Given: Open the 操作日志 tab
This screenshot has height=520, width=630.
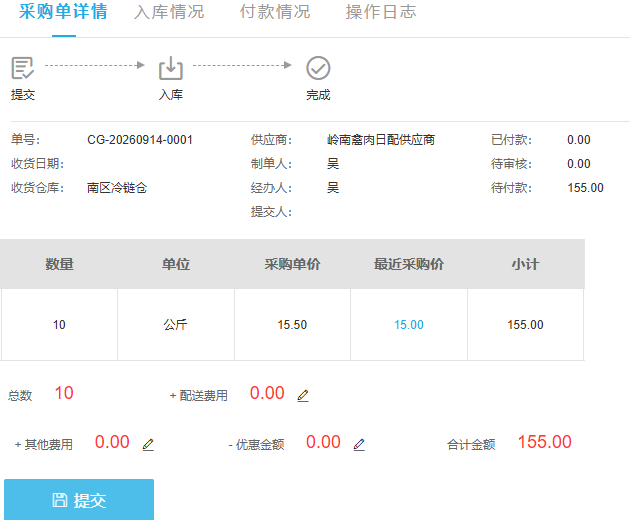Looking at the screenshot, I should pyautogui.click(x=381, y=12).
